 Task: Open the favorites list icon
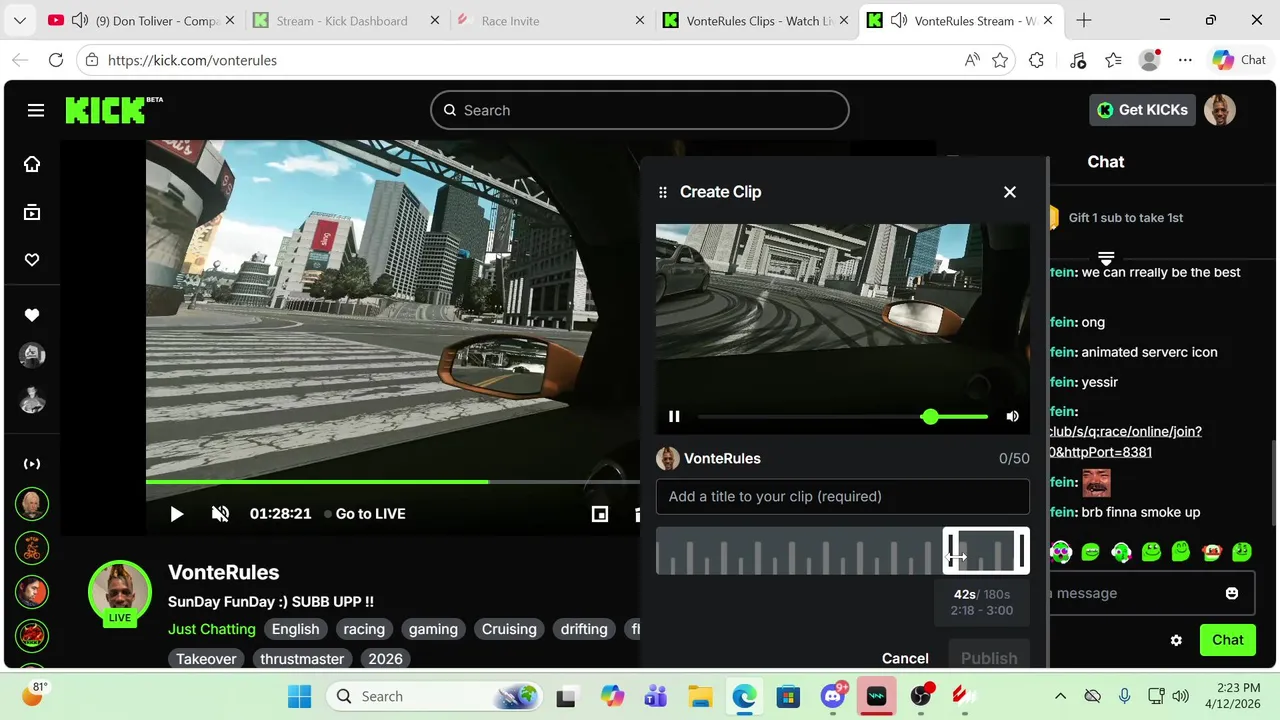click(1113, 60)
